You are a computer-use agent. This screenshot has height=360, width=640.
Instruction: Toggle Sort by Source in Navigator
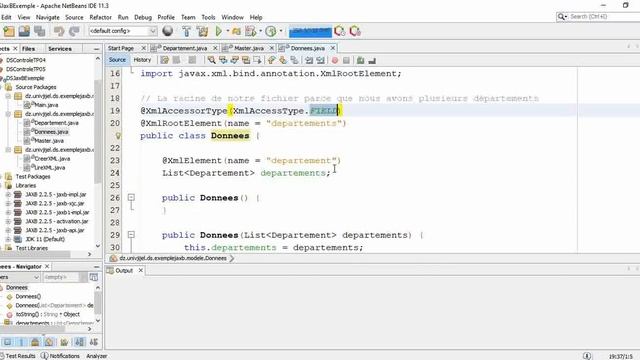[x=94, y=342]
